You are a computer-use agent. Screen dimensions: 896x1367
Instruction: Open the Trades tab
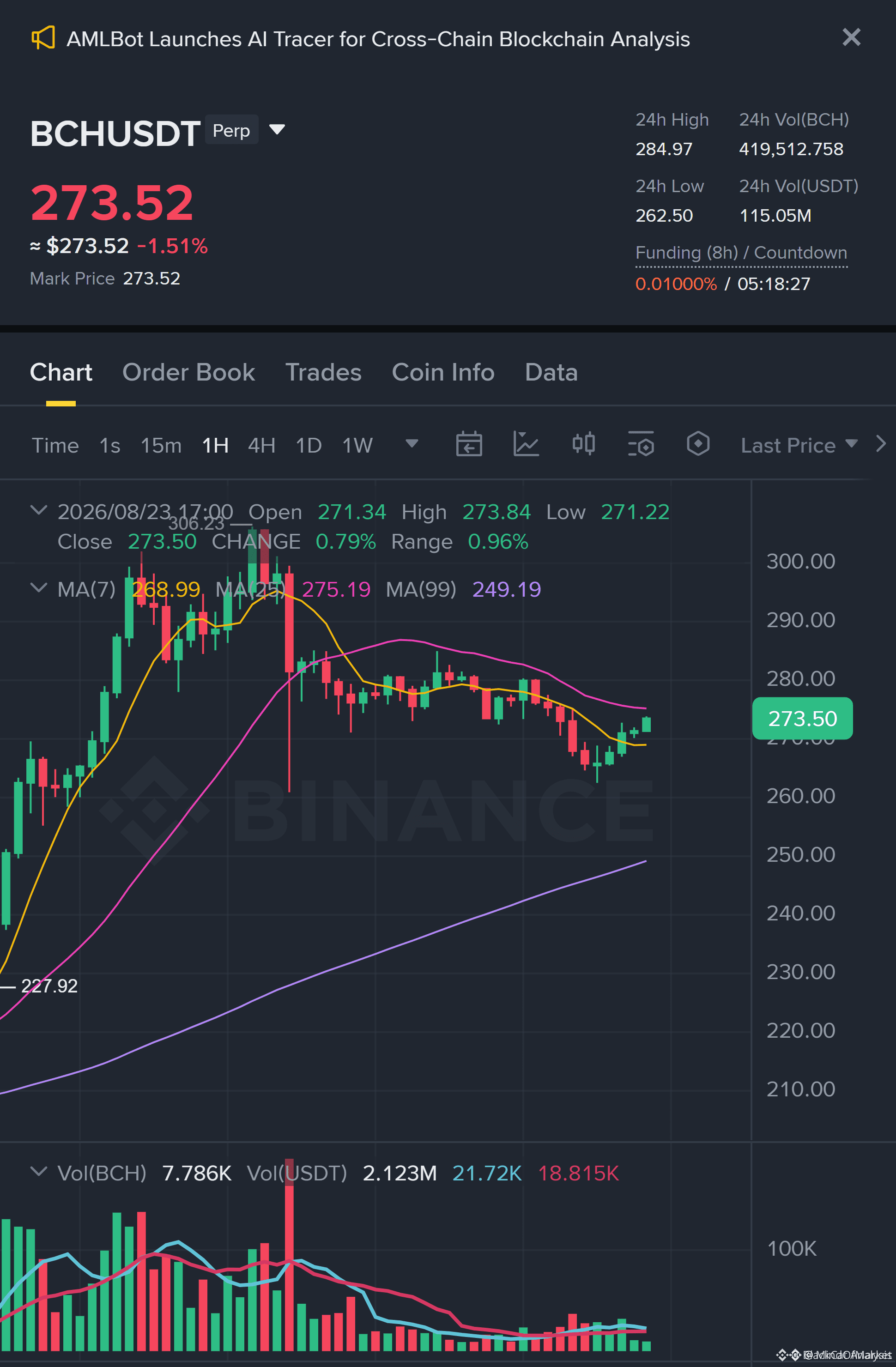click(323, 372)
